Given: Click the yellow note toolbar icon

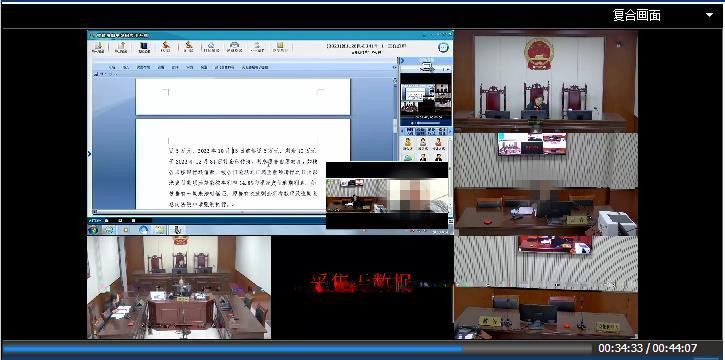Looking at the screenshot, I should tap(280, 48).
